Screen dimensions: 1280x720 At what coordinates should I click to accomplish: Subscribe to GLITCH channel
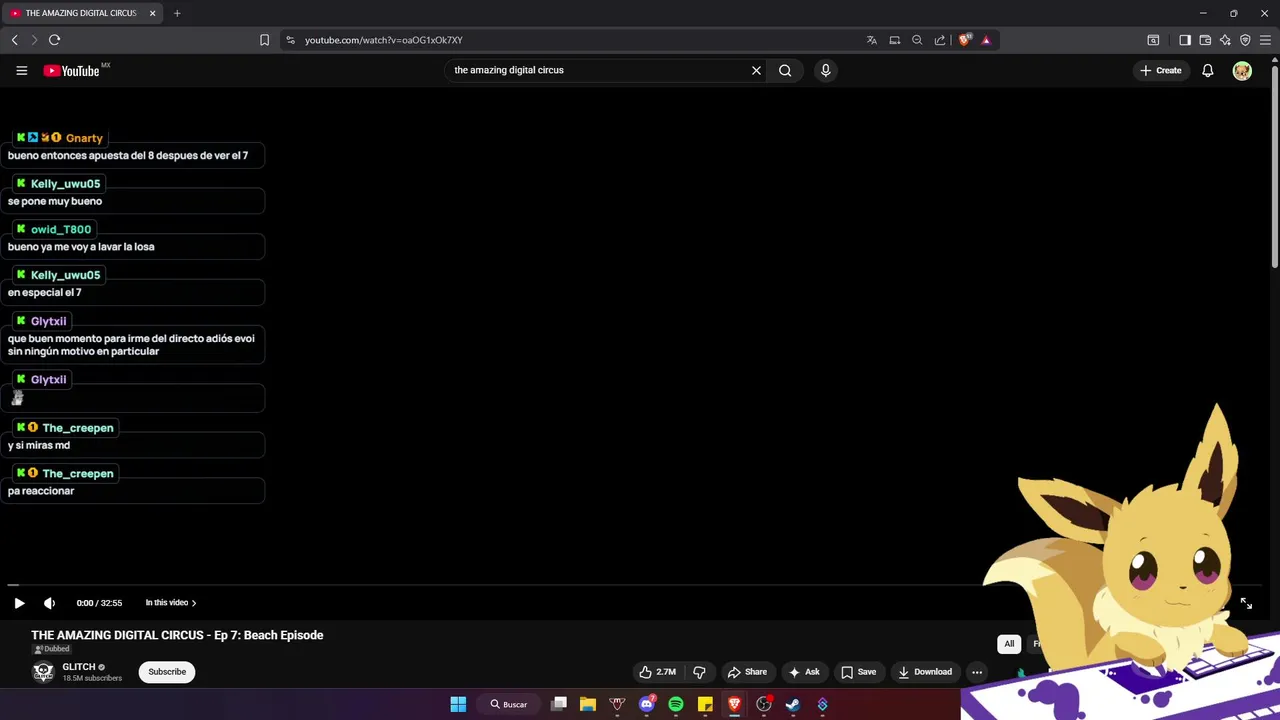point(167,672)
